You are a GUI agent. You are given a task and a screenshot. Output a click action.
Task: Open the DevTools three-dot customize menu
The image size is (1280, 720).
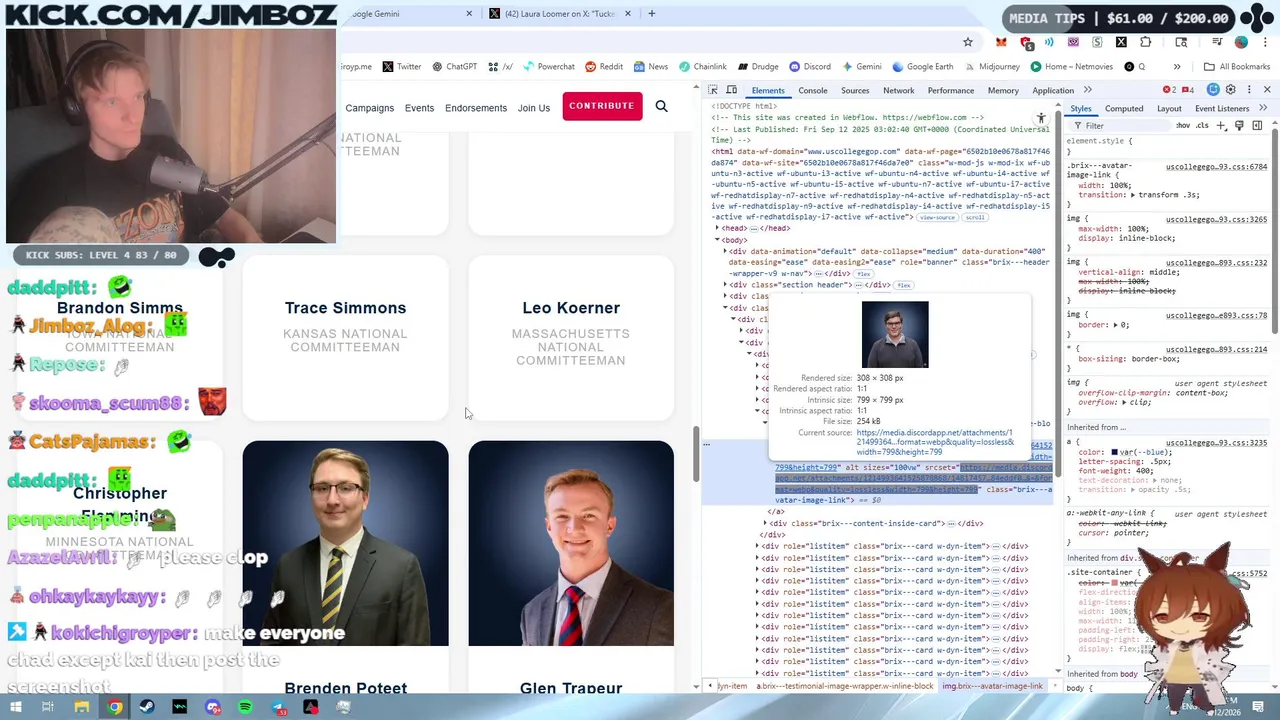pos(1247,90)
